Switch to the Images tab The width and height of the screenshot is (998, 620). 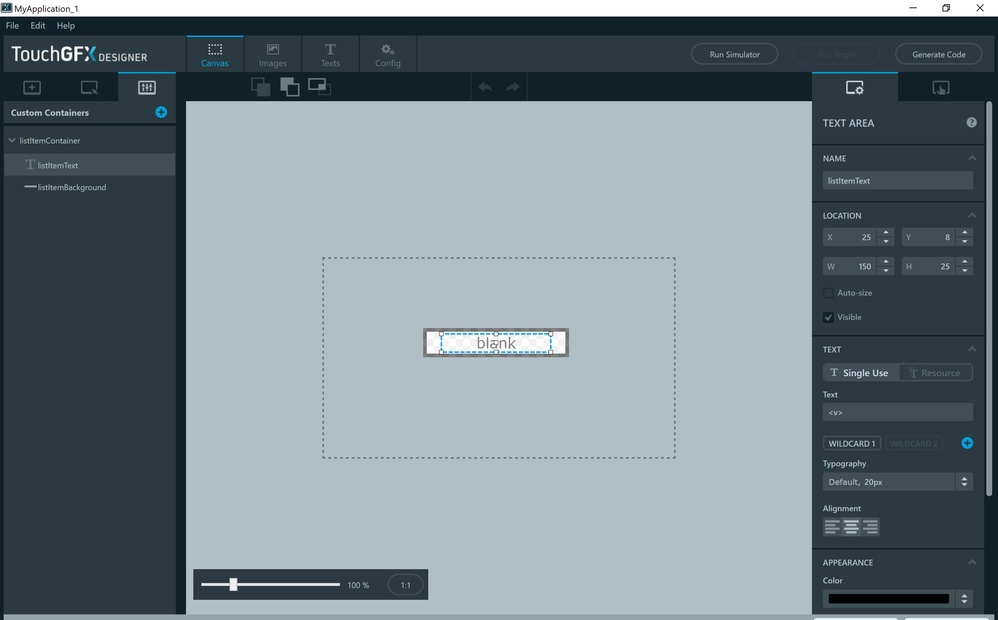click(272, 55)
